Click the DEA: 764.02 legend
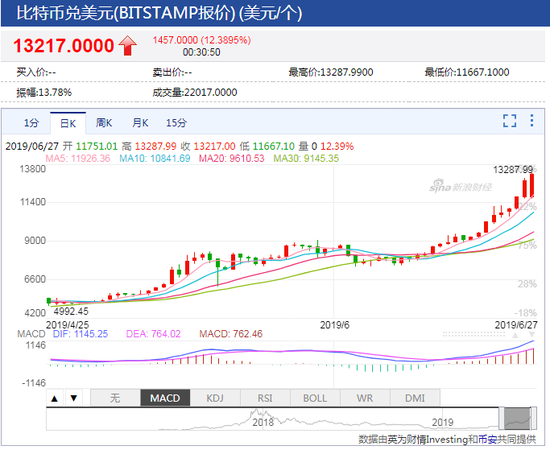 tap(153, 334)
